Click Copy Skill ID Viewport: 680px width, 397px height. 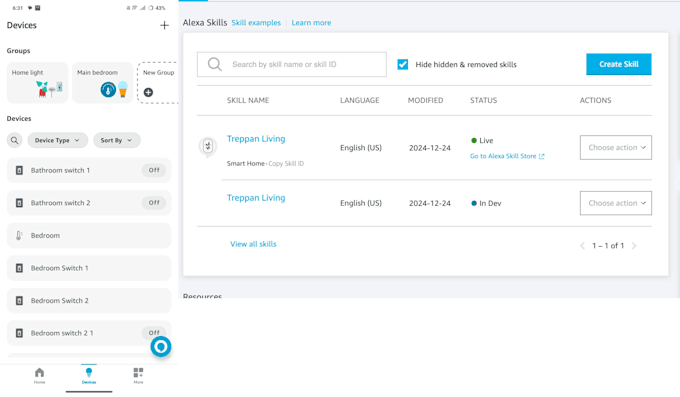coord(286,164)
